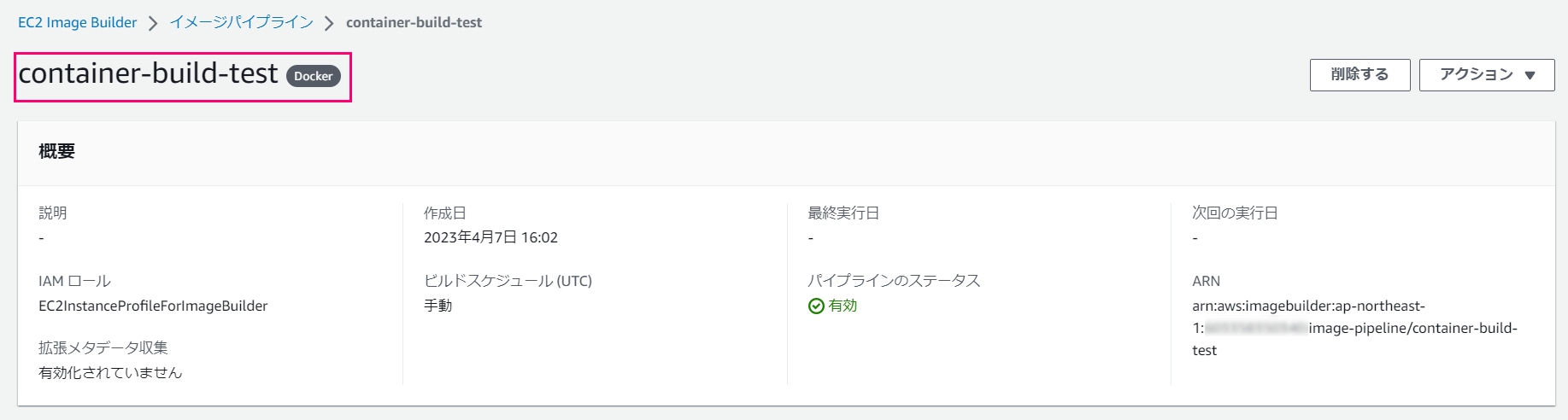This screenshot has height=420, width=1568.
Task: Click the 削除する button
Action: [1360, 75]
